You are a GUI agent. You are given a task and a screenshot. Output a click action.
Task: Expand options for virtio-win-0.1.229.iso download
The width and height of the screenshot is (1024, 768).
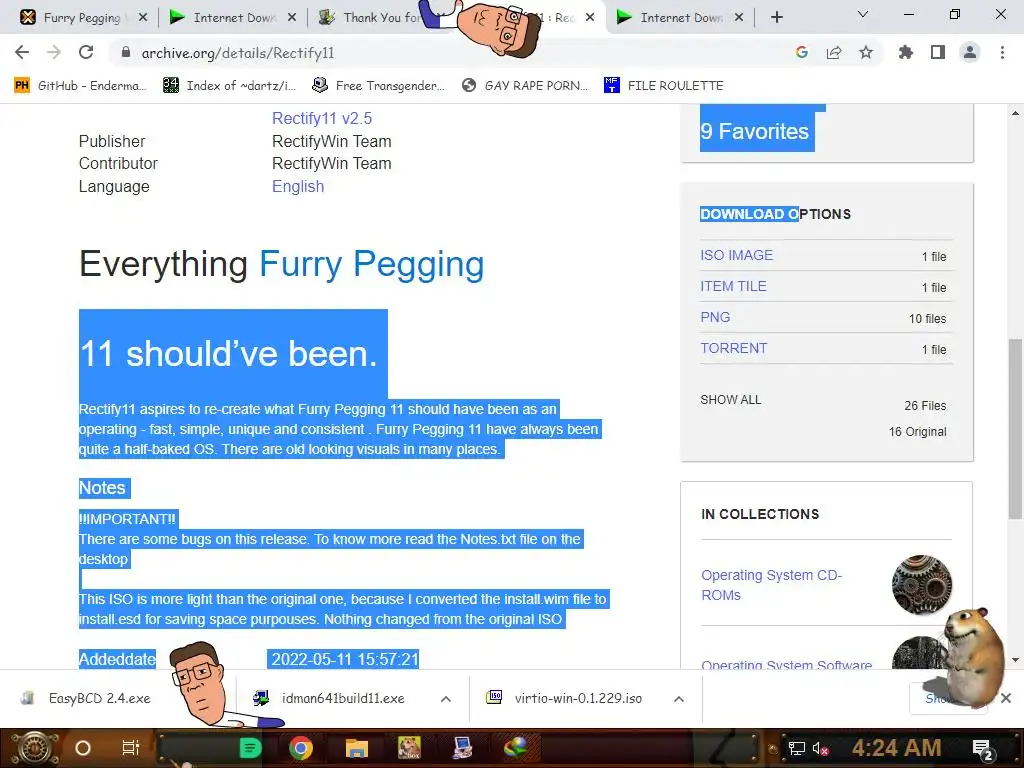click(679, 699)
